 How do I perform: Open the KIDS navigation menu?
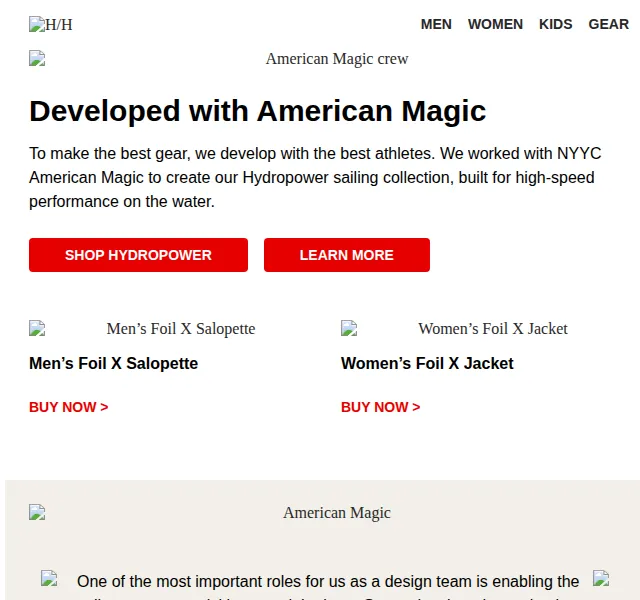pos(556,24)
